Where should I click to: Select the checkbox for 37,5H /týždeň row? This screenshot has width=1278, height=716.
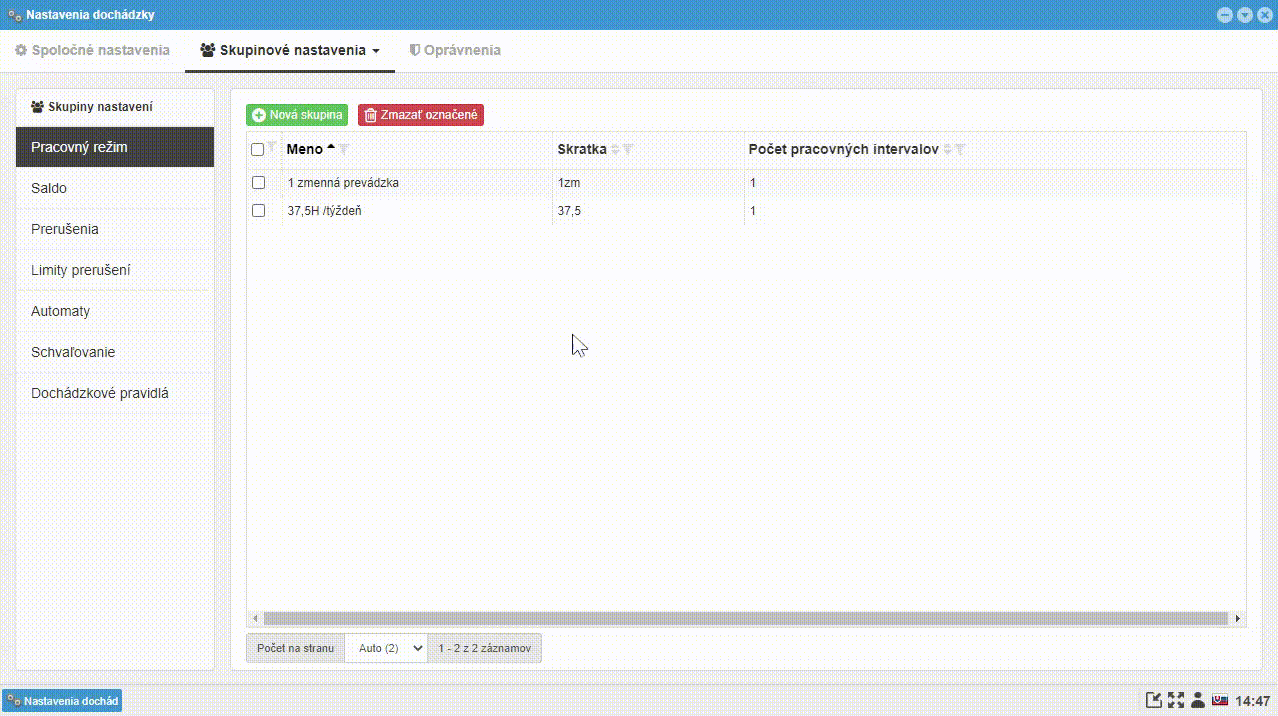pos(258,211)
